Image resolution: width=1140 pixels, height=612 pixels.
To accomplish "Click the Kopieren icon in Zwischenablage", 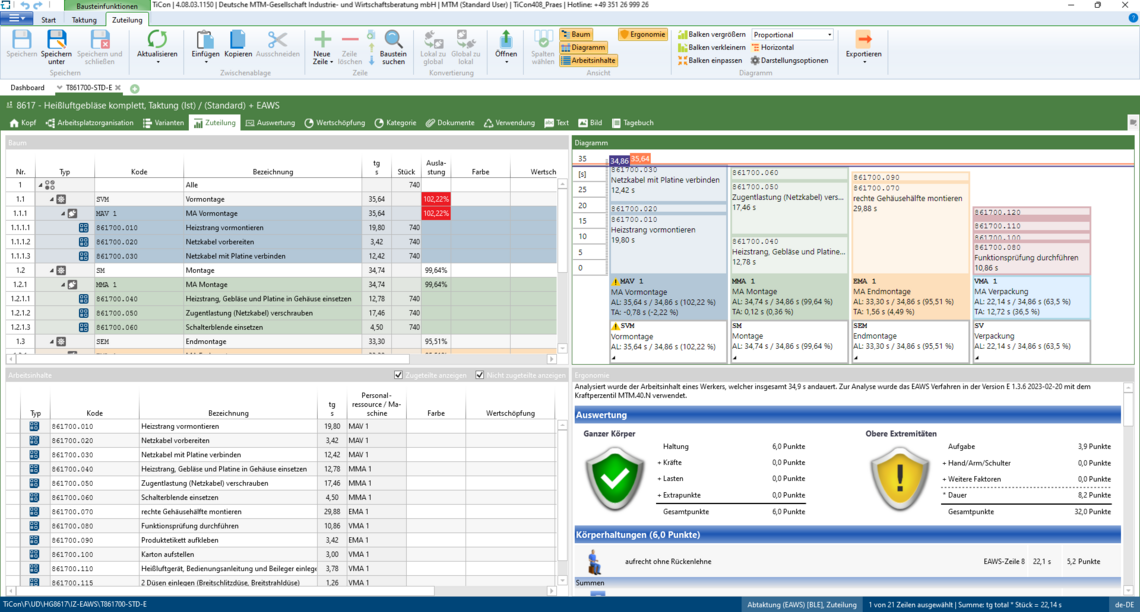I will pos(238,40).
